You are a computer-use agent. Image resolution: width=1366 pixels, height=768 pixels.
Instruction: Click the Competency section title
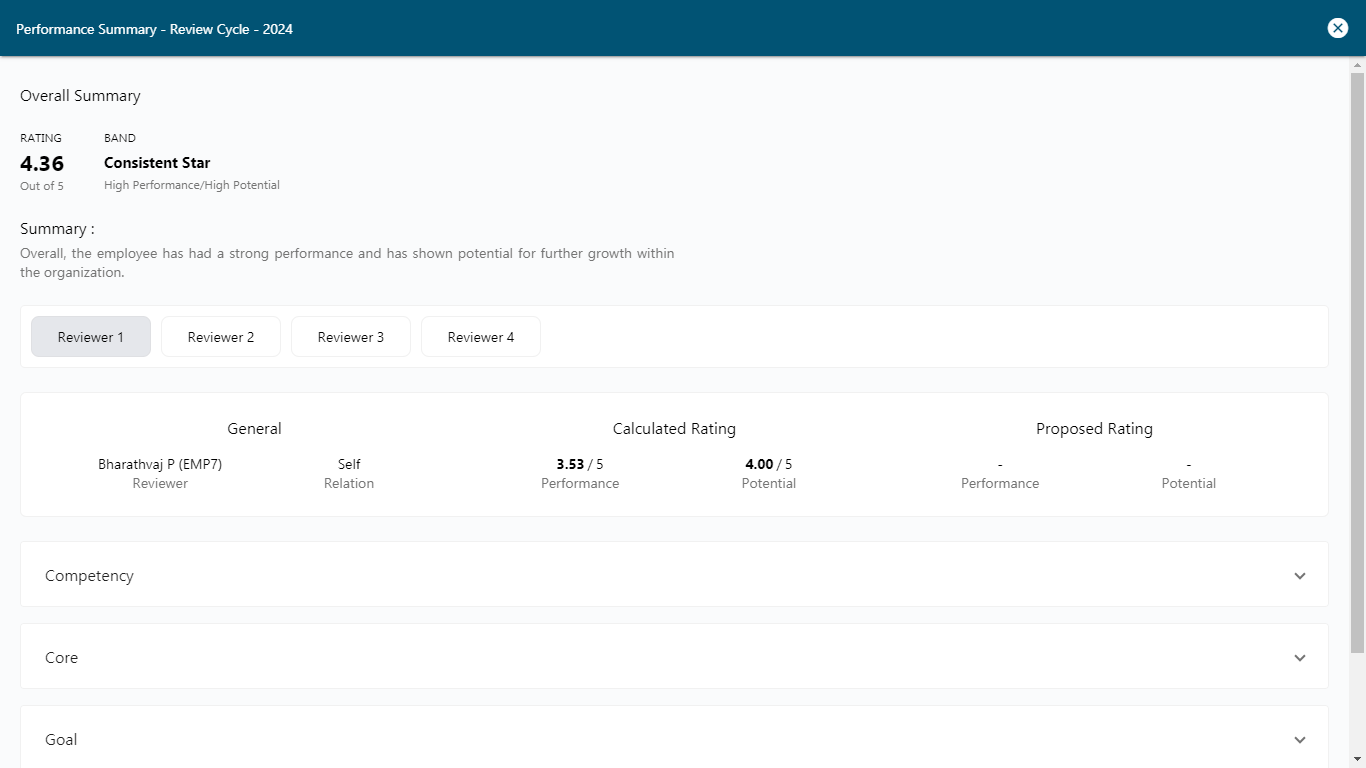89,576
